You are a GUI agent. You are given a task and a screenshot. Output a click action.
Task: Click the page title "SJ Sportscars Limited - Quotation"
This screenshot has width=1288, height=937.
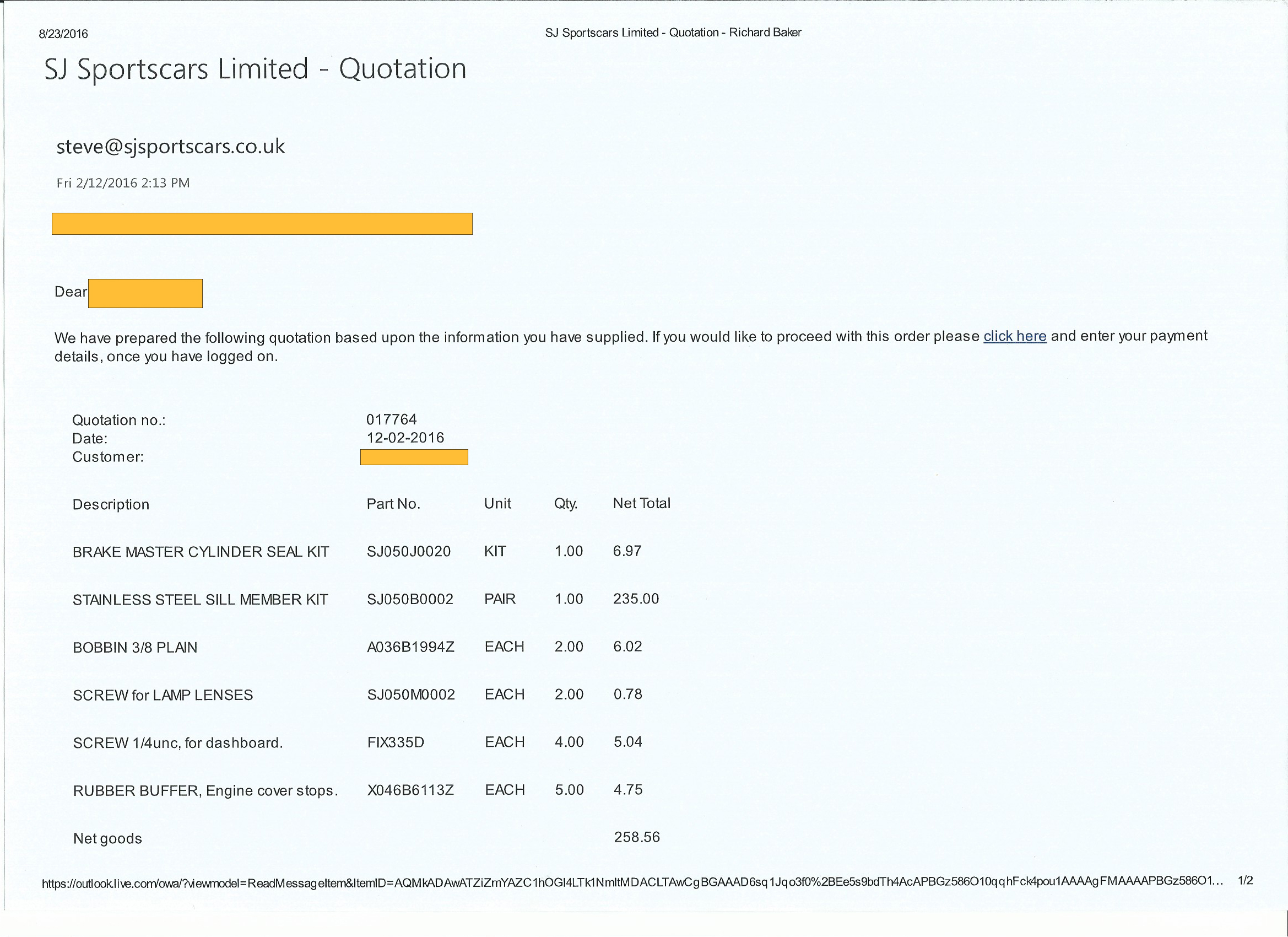click(256, 69)
